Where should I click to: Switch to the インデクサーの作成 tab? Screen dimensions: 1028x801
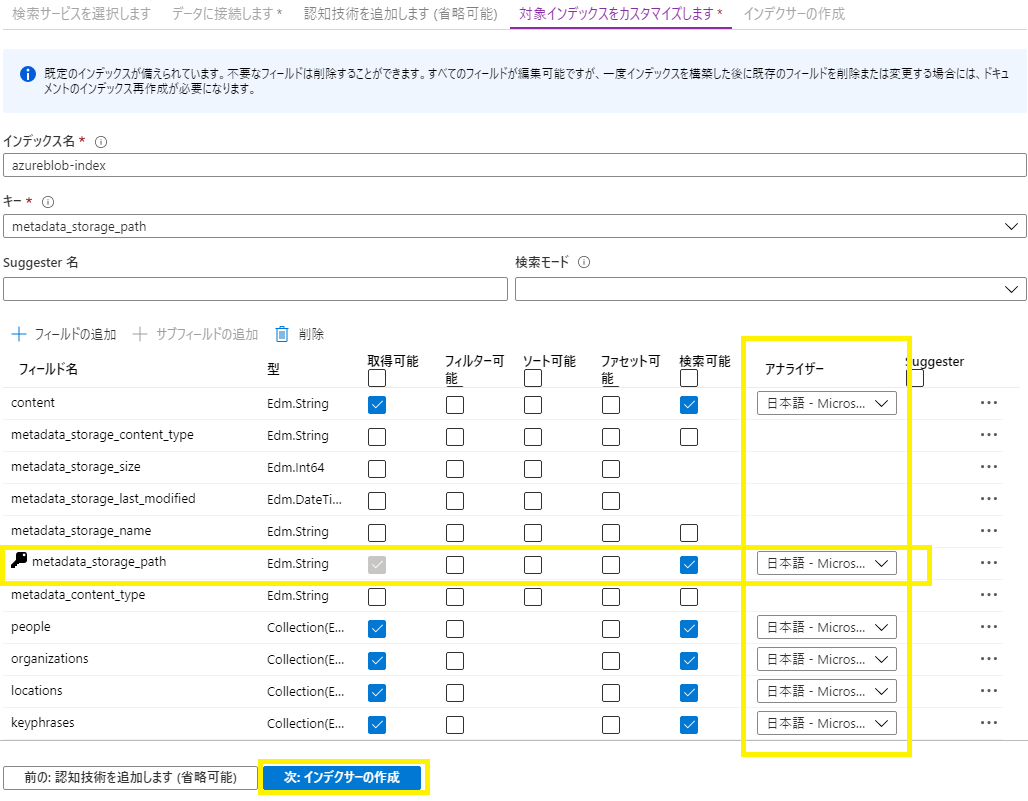click(794, 14)
